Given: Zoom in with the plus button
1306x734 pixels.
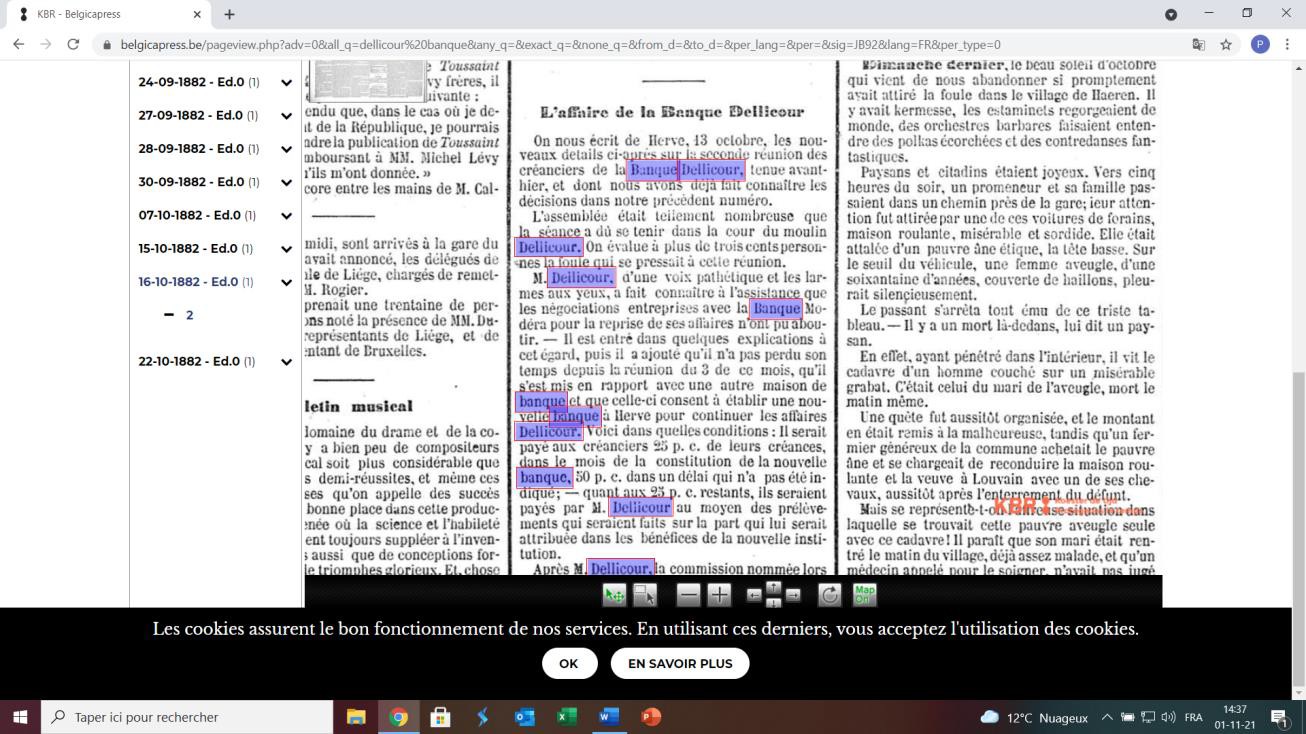Looking at the screenshot, I should click(719, 595).
